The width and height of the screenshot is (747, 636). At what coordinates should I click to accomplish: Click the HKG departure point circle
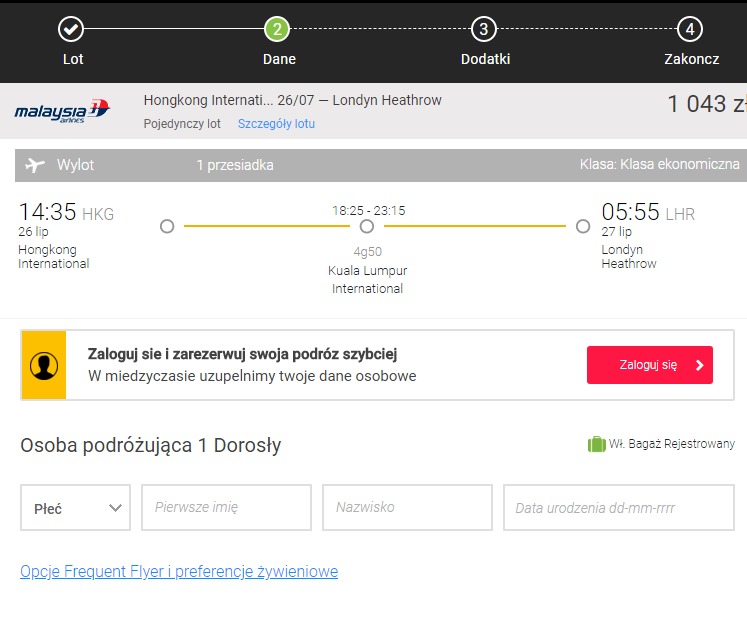click(167, 226)
